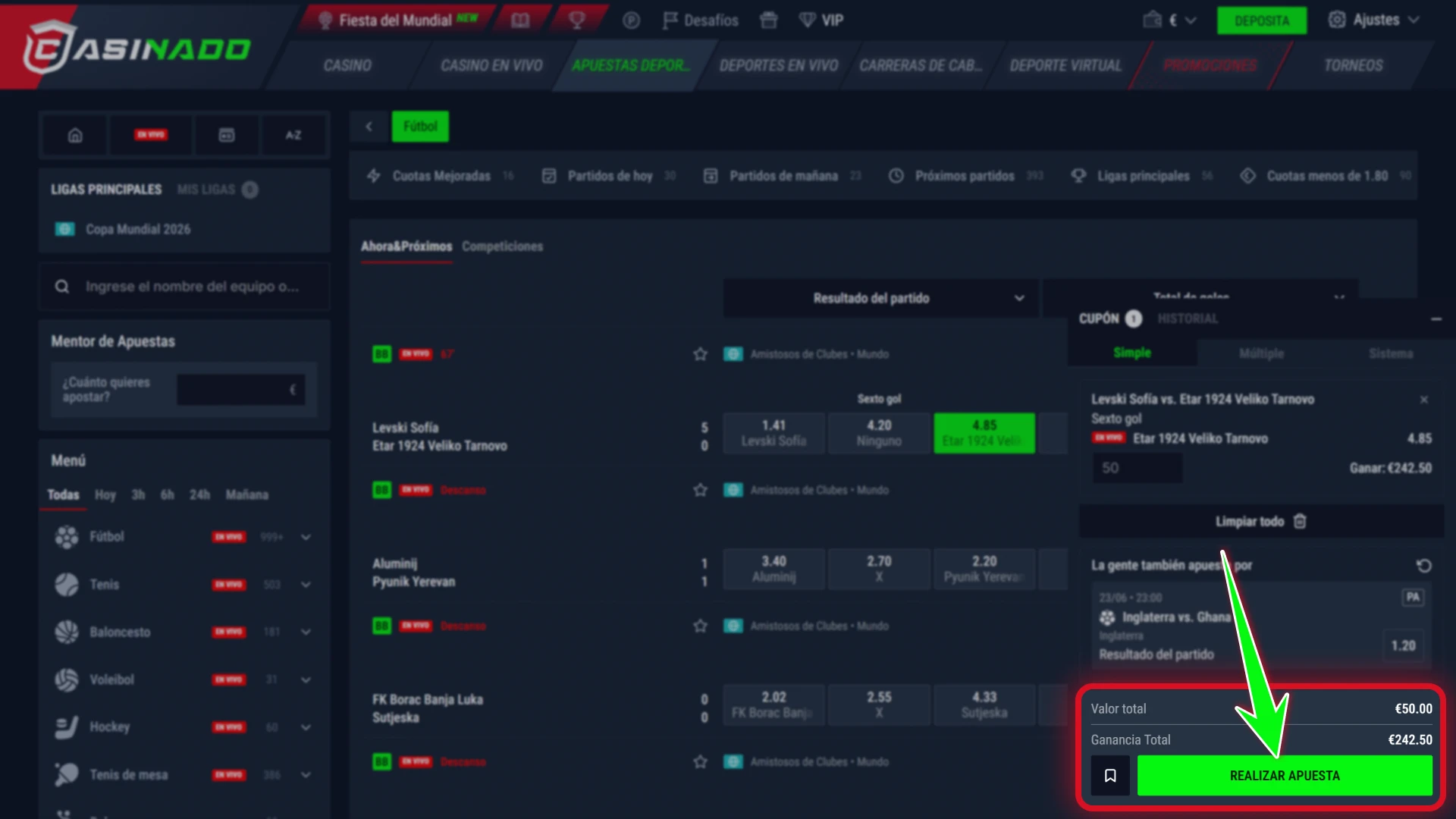Switch coupon to Múltiple tab
Image resolution: width=1456 pixels, height=819 pixels.
[1261, 353]
